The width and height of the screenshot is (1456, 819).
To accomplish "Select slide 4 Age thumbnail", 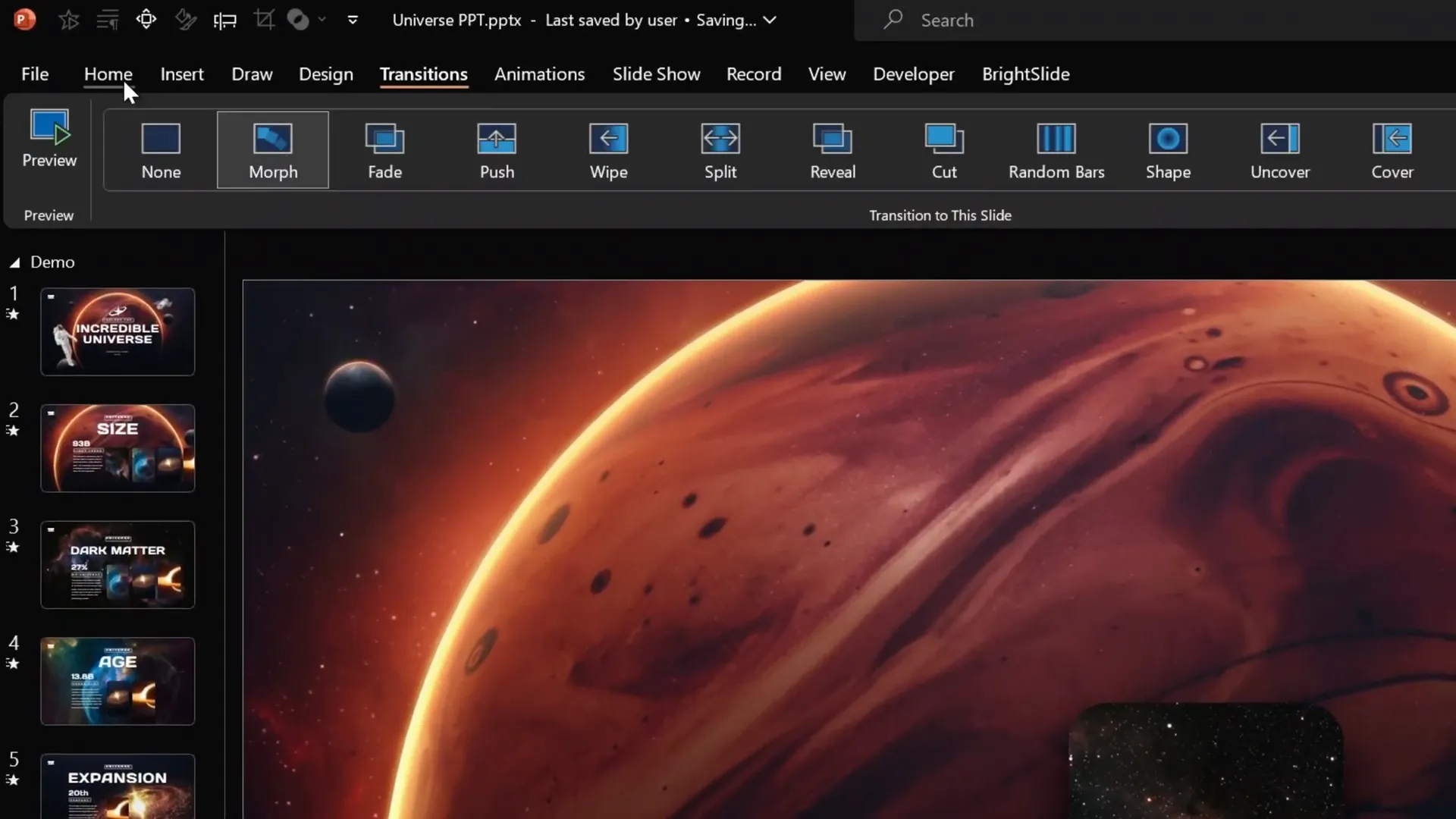I will click(118, 681).
